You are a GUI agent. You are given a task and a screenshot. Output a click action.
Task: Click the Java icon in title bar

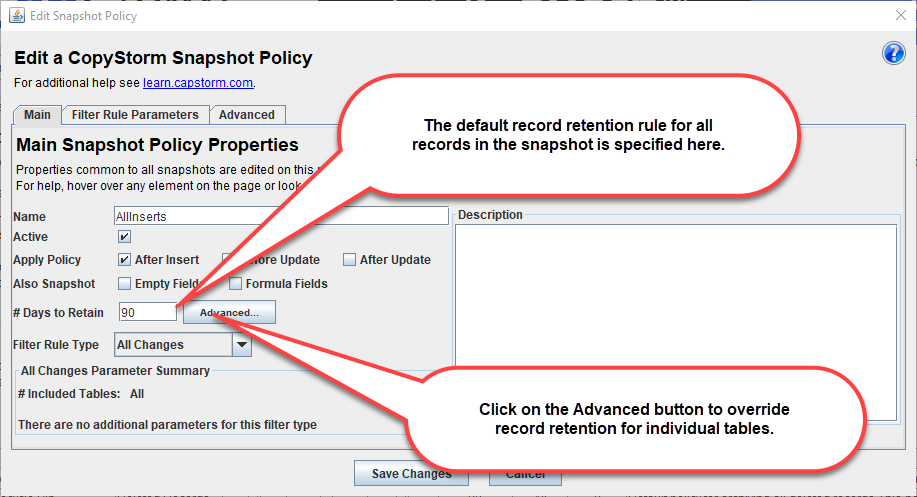click(x=16, y=15)
